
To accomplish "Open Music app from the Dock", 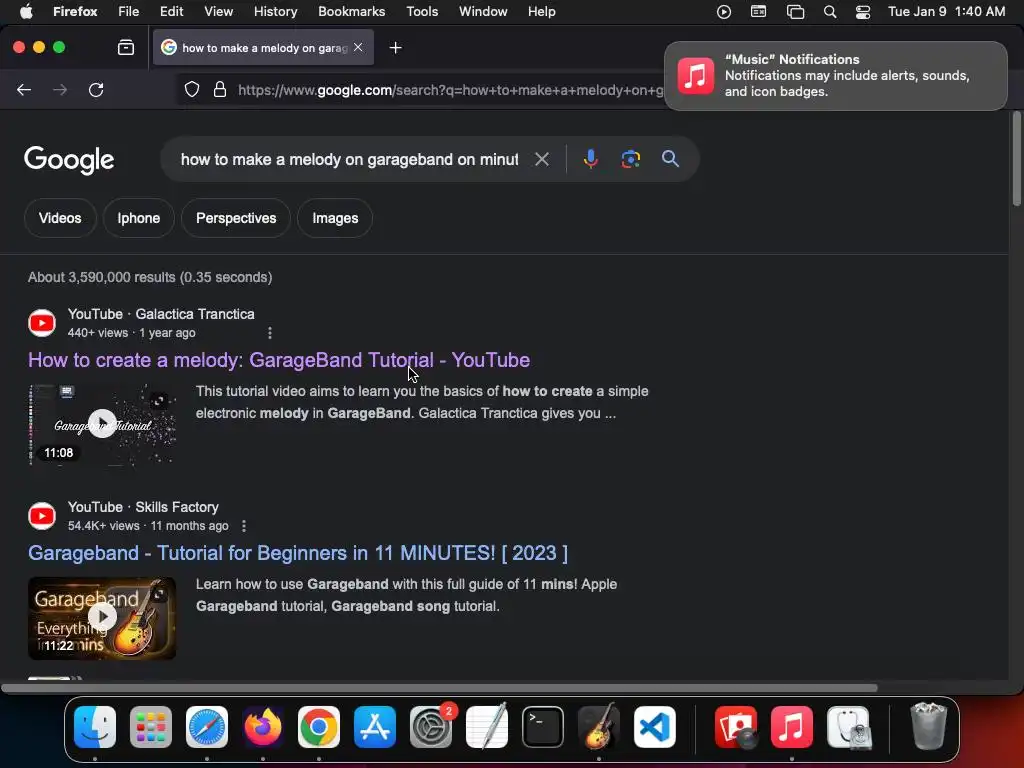I will (792, 727).
